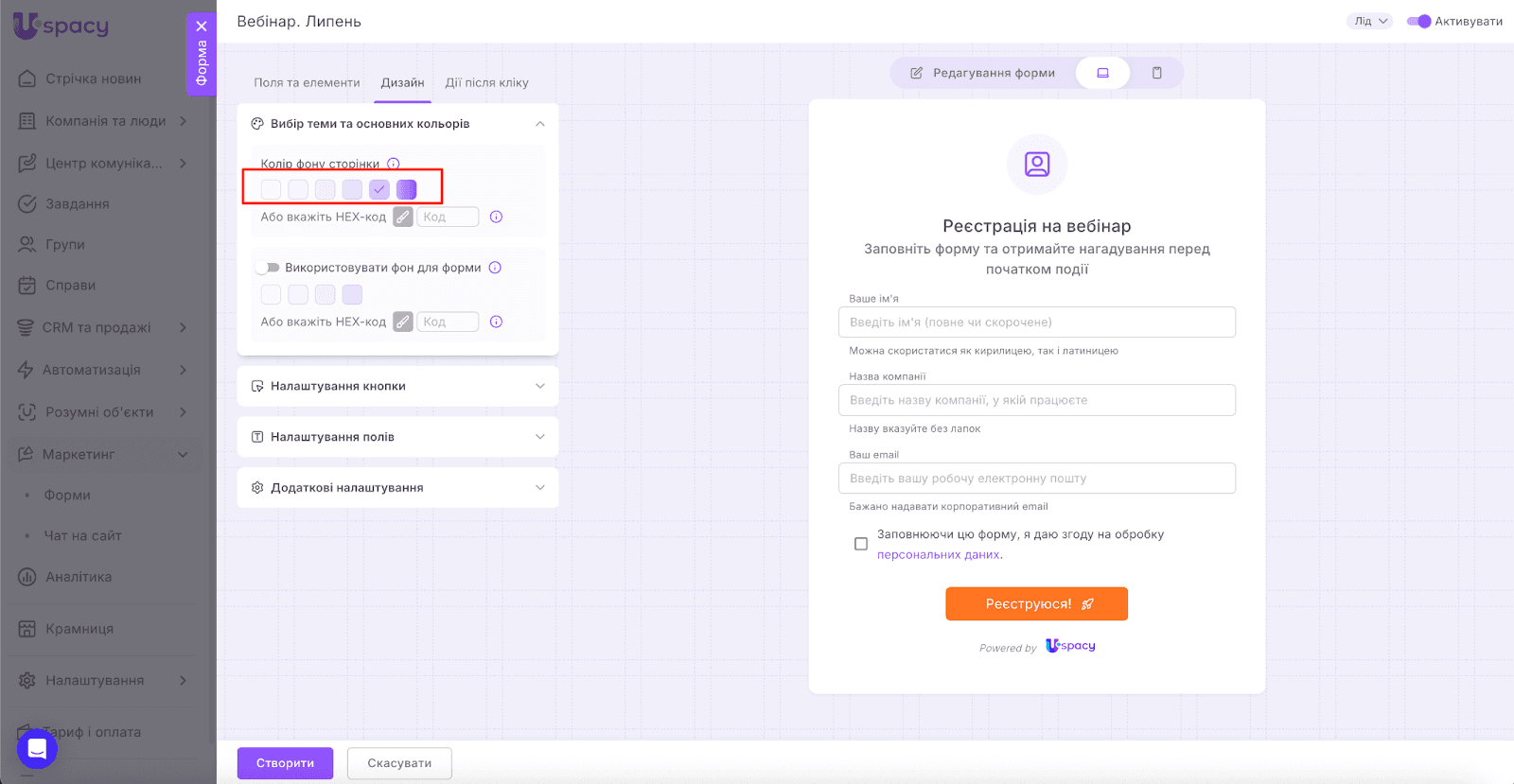Switch to mobile preview icon

pos(1156,73)
